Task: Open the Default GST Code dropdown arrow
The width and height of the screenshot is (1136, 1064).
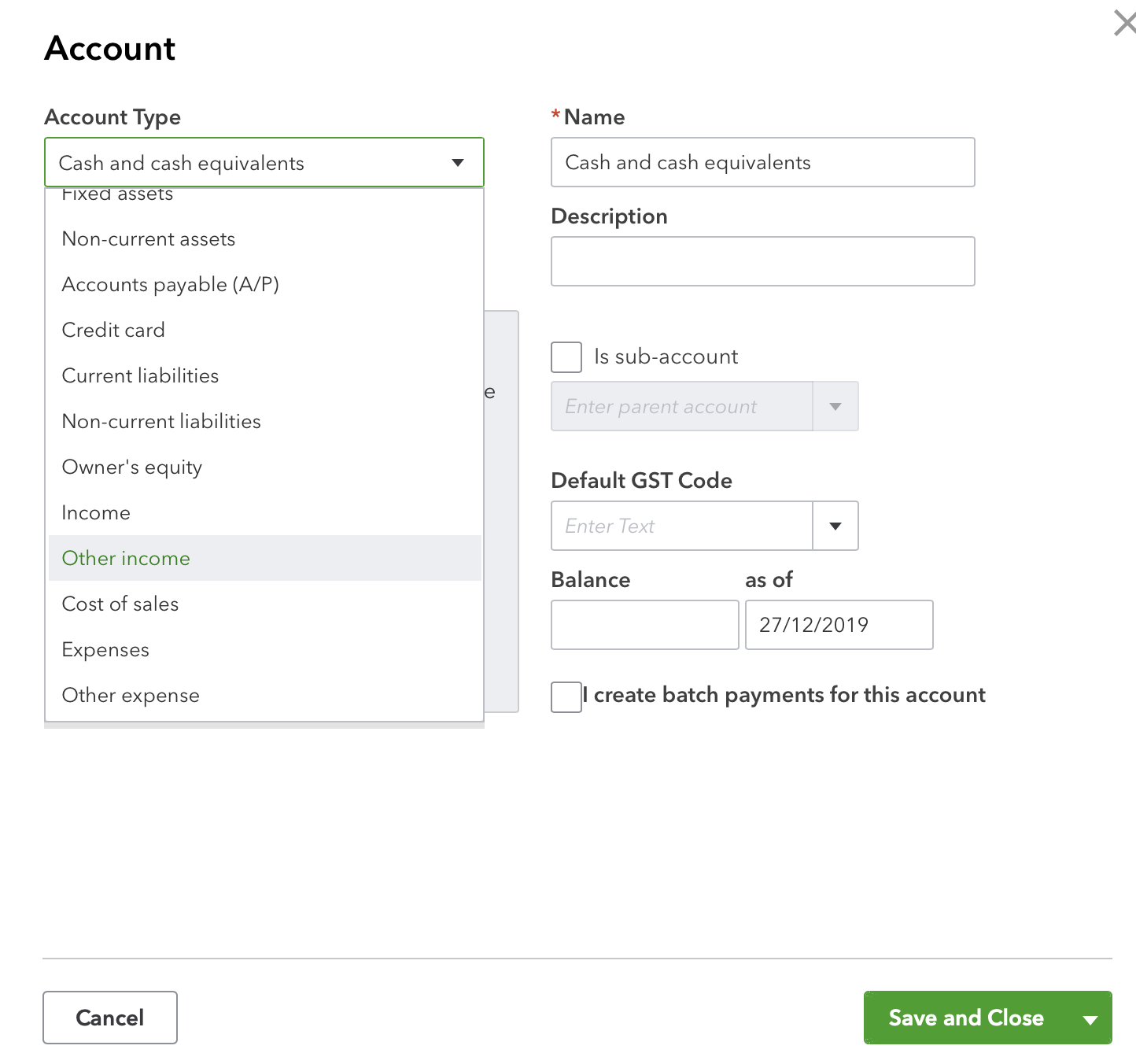Action: tap(834, 526)
